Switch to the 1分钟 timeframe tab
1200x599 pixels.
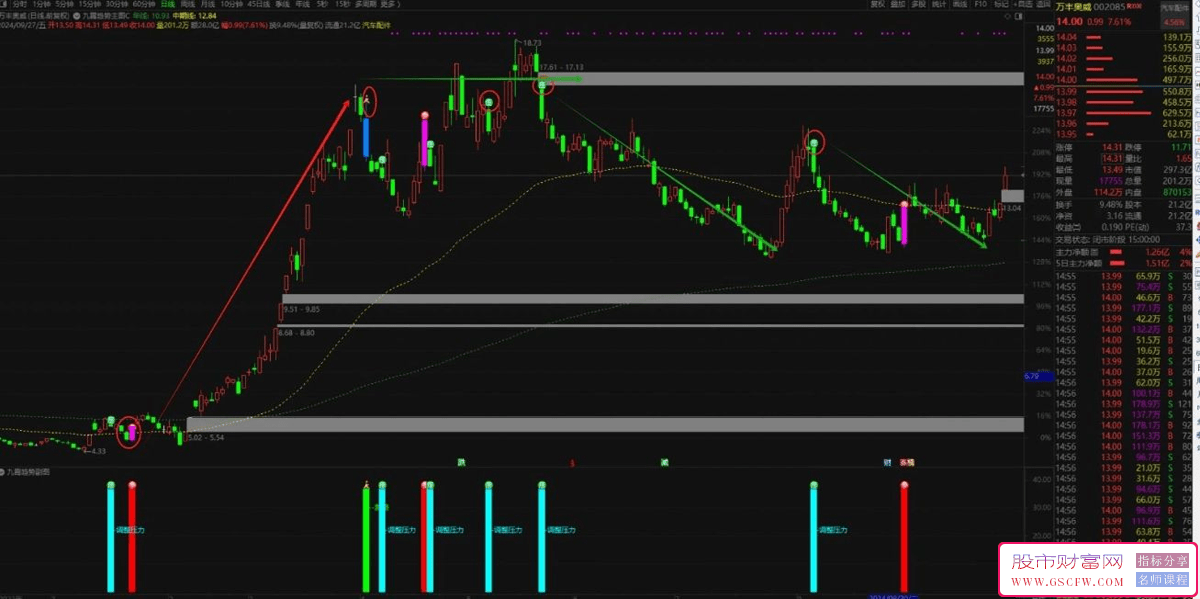(44, 5)
